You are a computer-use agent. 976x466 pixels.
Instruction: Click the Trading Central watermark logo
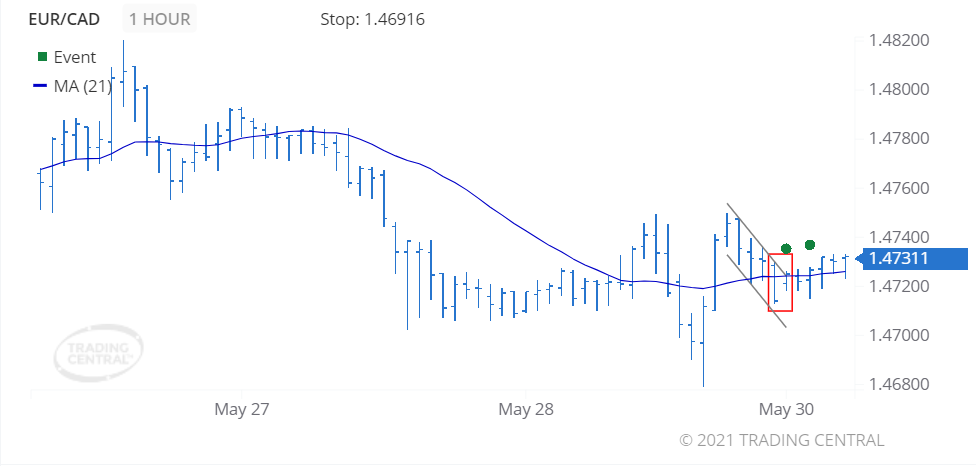click(100, 353)
